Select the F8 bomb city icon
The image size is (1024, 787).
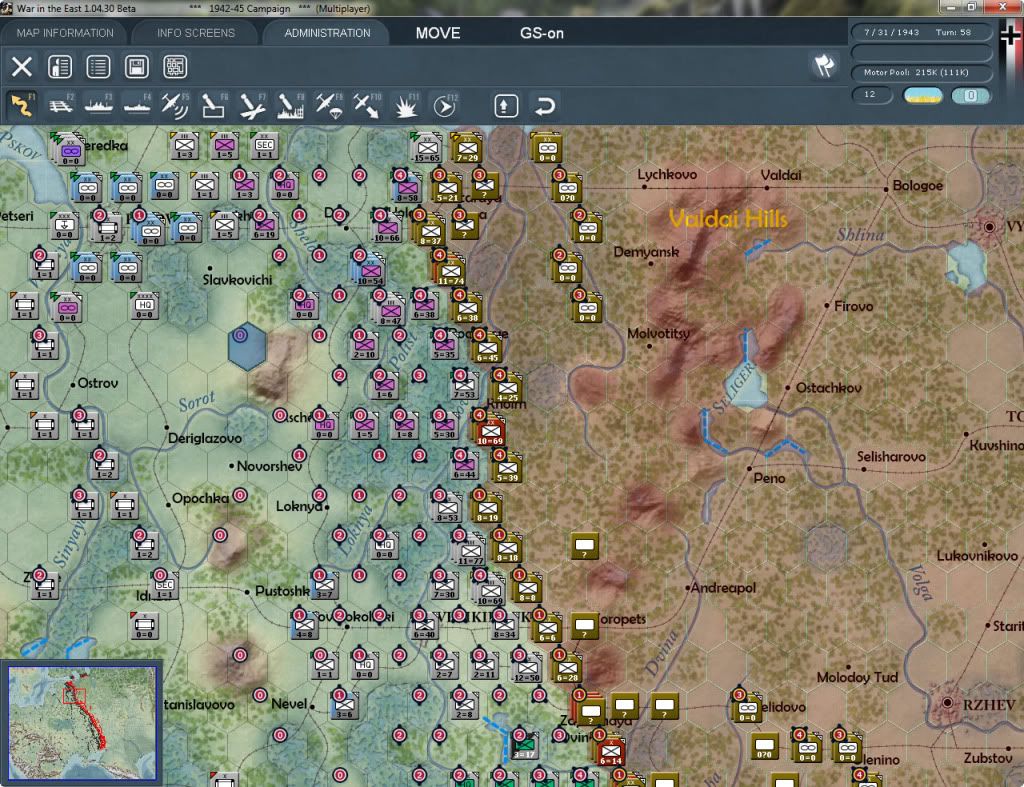pyautogui.click(x=291, y=105)
